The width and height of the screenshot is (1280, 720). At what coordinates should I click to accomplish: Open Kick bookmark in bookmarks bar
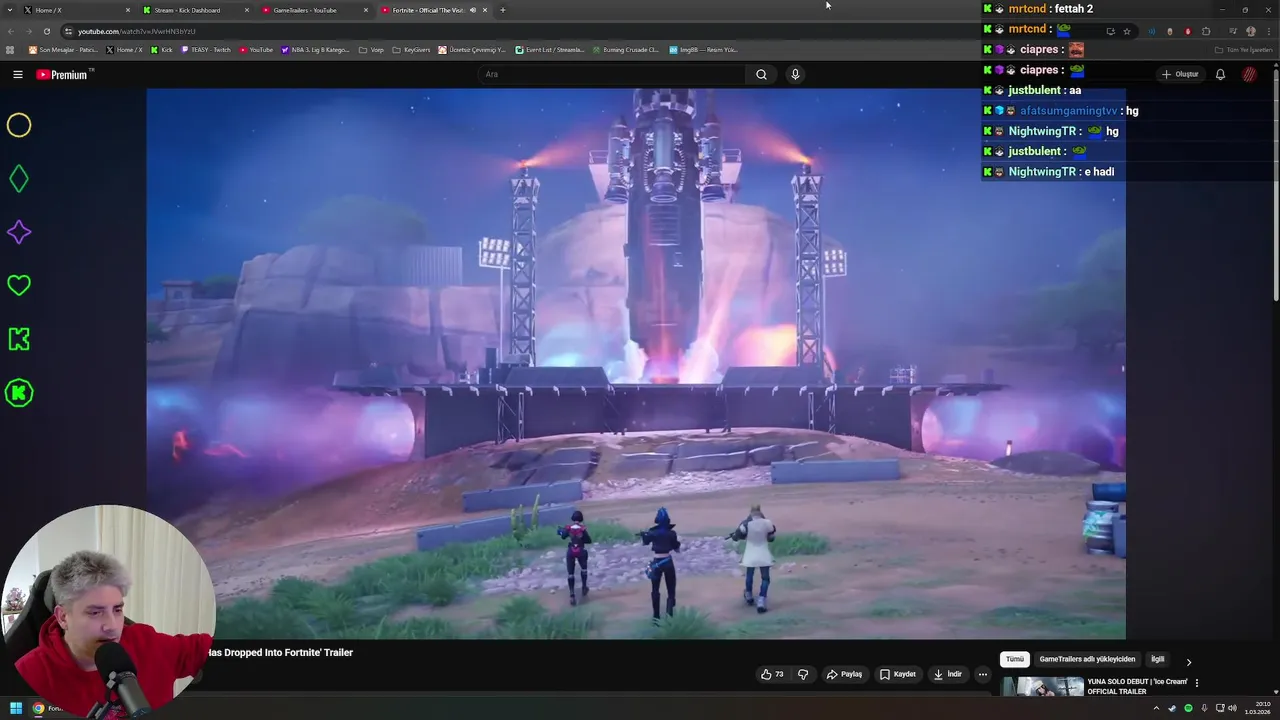(x=162, y=49)
